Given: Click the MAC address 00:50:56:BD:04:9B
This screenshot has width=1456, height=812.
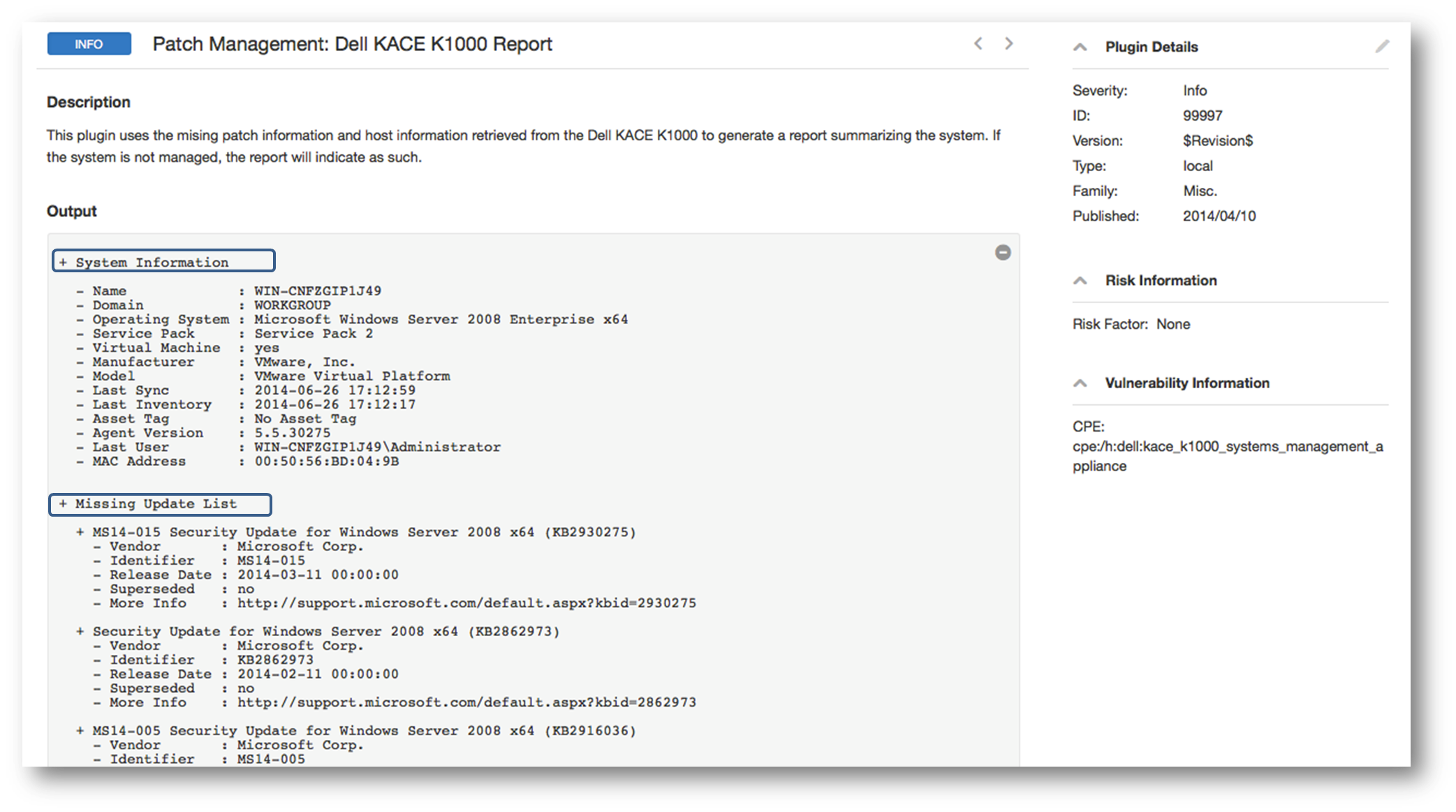Looking at the screenshot, I should pyautogui.click(x=327, y=462).
